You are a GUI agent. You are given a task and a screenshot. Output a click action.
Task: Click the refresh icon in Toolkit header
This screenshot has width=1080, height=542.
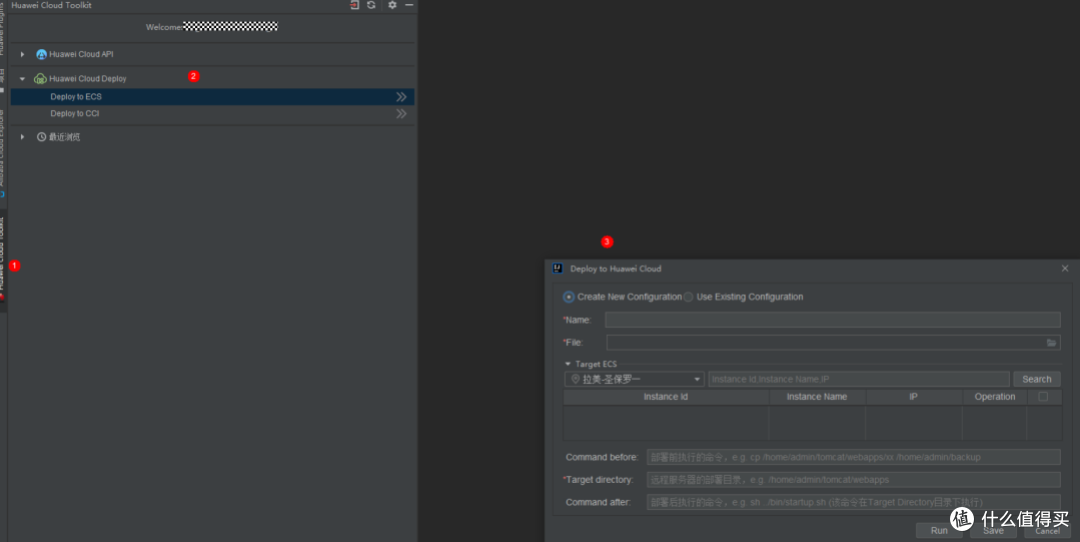[x=371, y=5]
